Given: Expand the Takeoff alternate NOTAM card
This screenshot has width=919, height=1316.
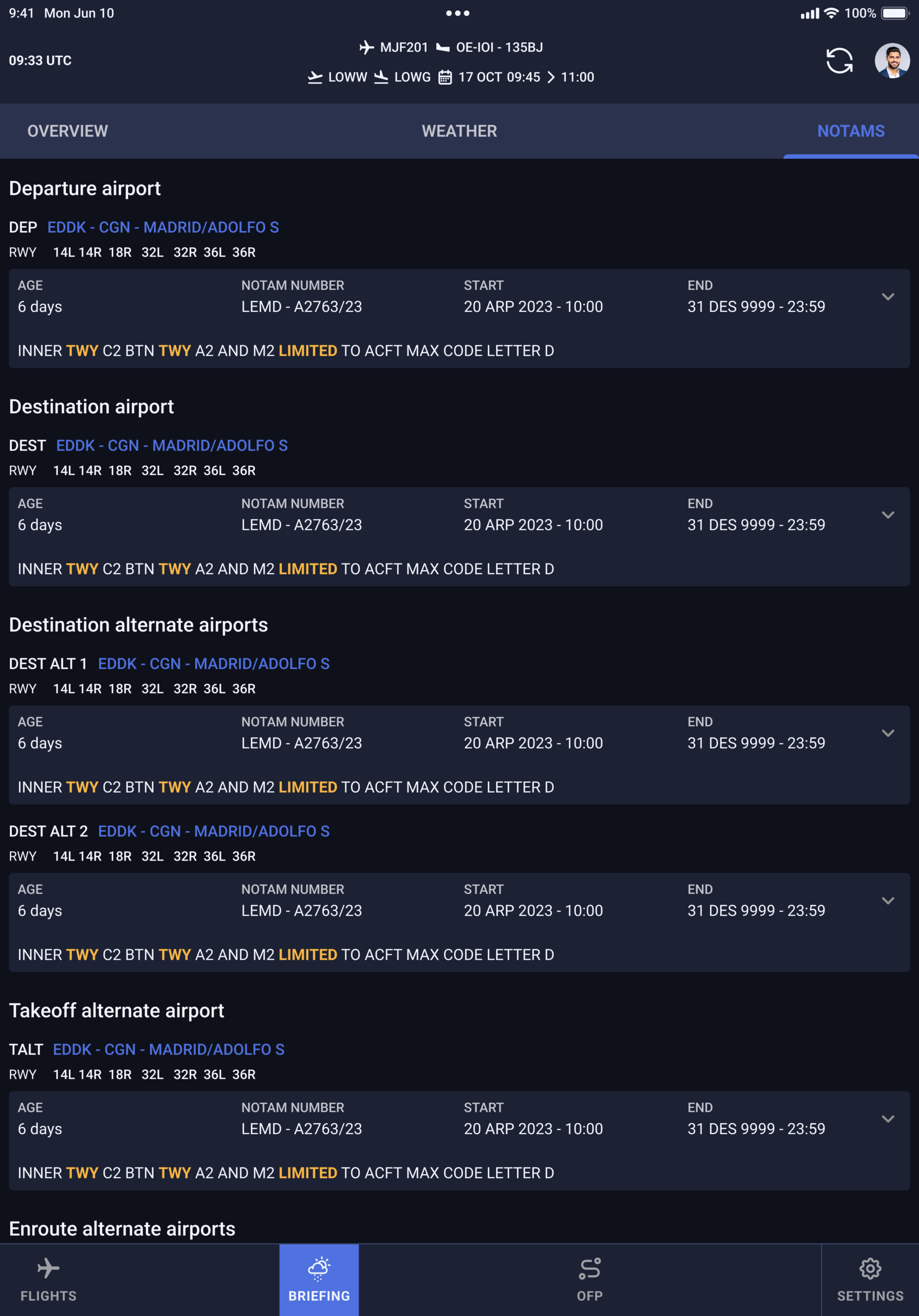Looking at the screenshot, I should (888, 1120).
